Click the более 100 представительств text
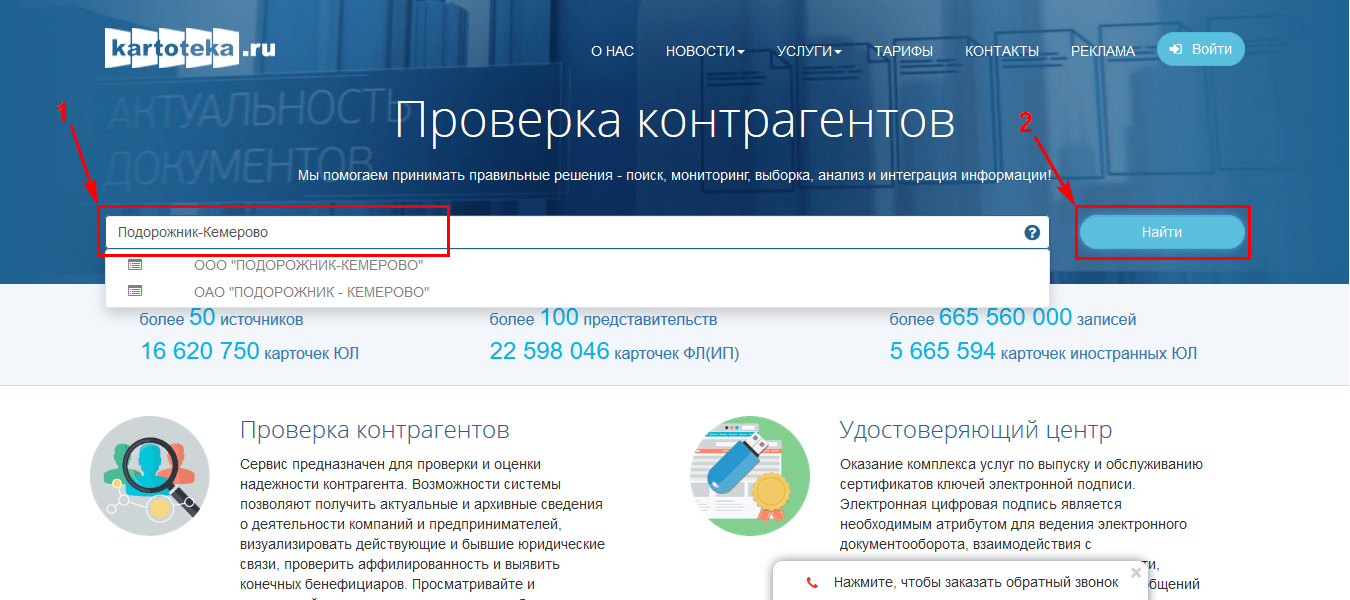1350x600 pixels. [603, 318]
